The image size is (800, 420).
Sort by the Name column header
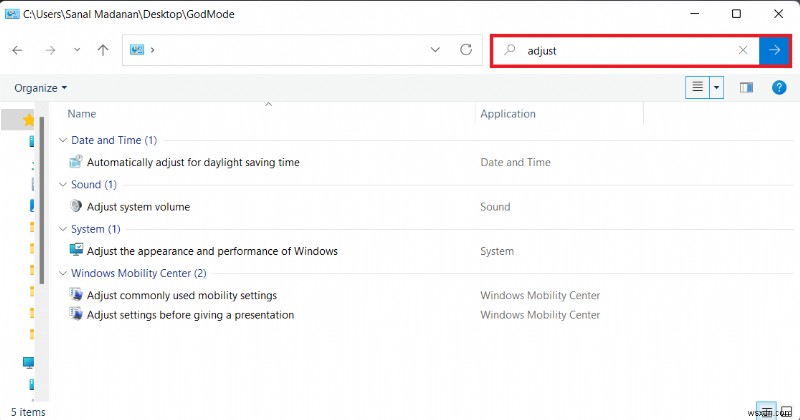pyautogui.click(x=82, y=114)
